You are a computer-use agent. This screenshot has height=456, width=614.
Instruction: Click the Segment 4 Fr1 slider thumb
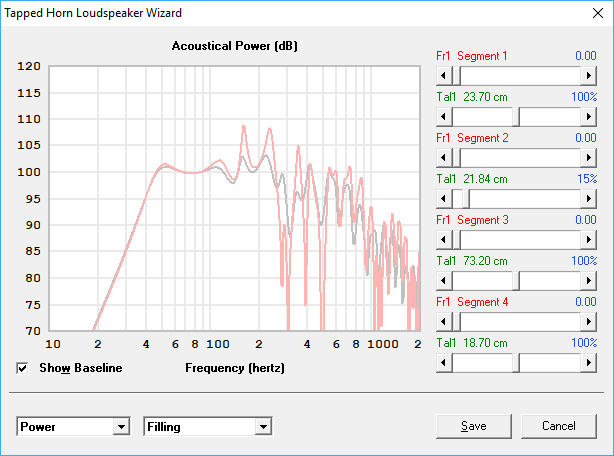pyautogui.click(x=456, y=322)
